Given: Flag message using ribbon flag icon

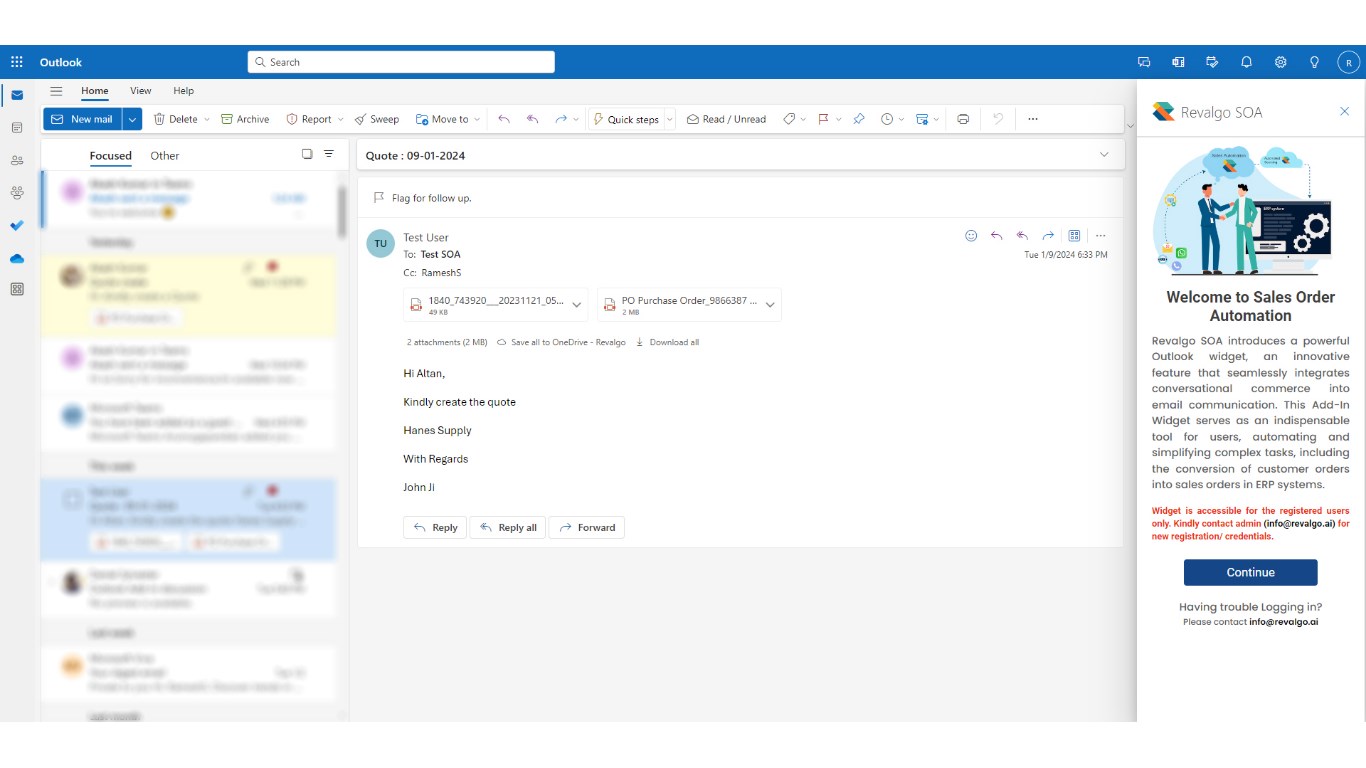Looking at the screenshot, I should tap(823, 119).
